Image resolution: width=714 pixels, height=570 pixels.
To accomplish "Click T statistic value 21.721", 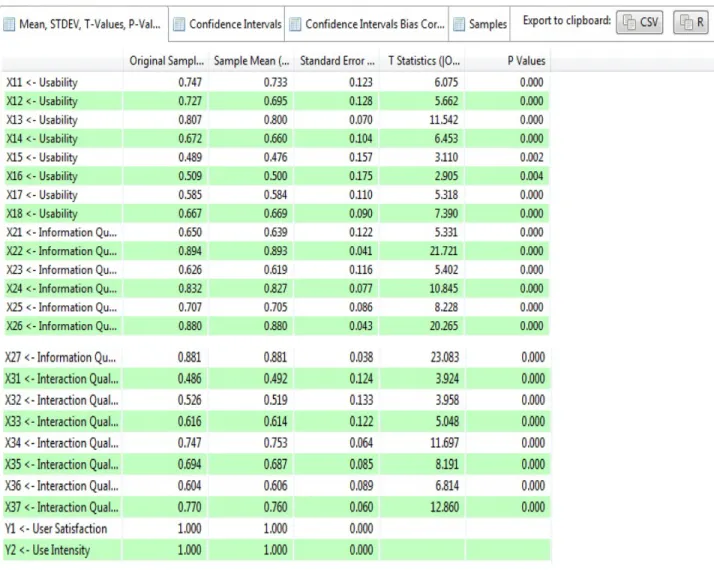I will click(x=444, y=251).
